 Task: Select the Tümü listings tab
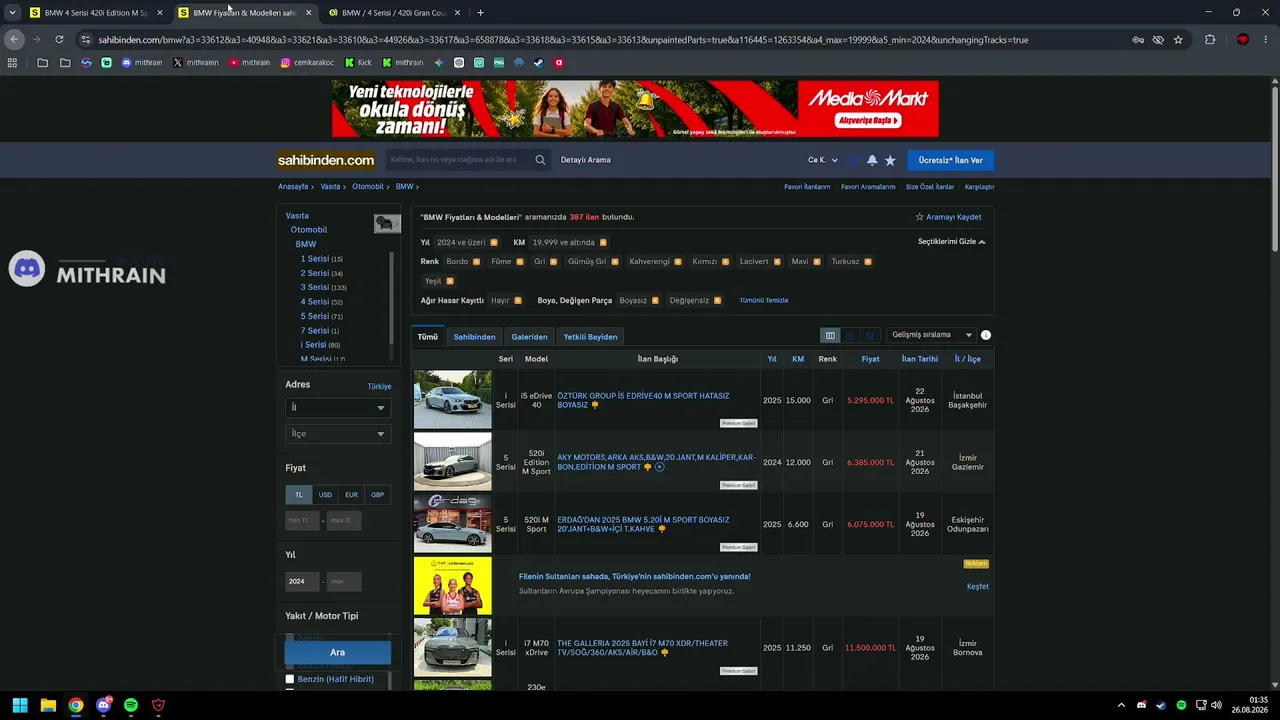[x=428, y=337]
